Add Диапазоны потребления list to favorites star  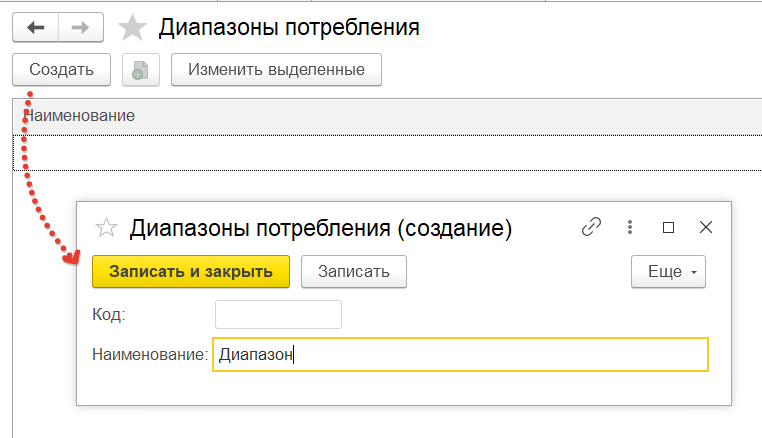pyautogui.click(x=132, y=28)
